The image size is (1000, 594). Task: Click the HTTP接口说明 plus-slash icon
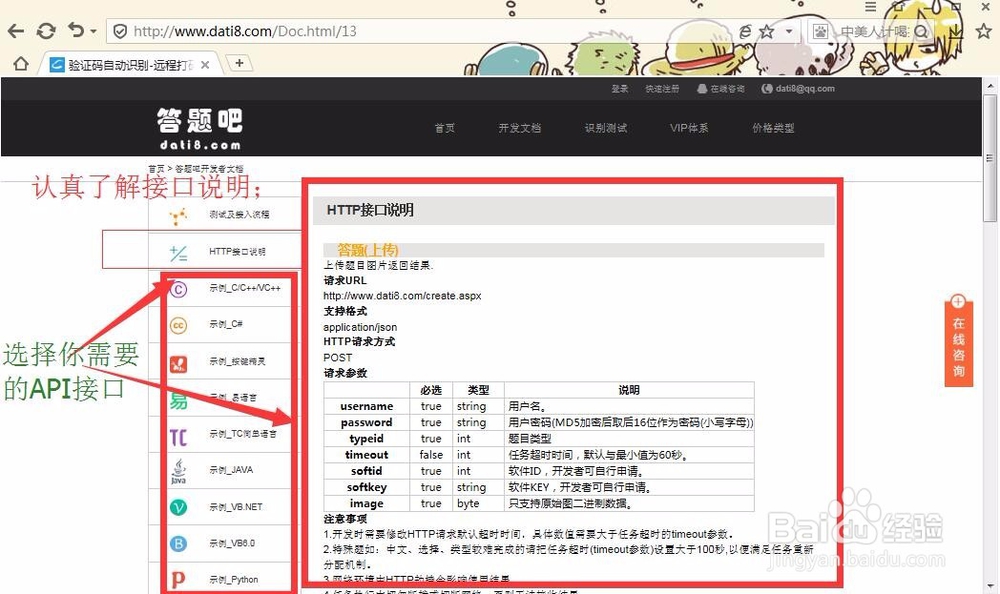[178, 253]
